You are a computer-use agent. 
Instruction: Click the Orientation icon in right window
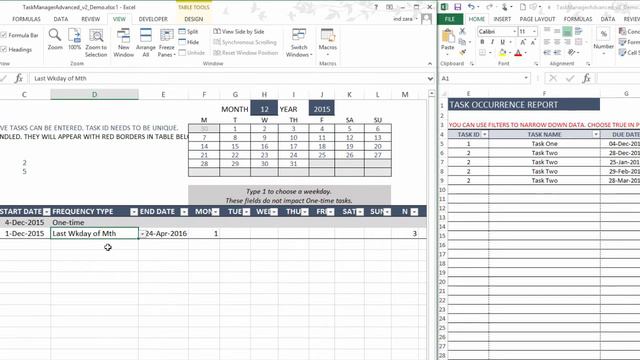tap(571, 52)
